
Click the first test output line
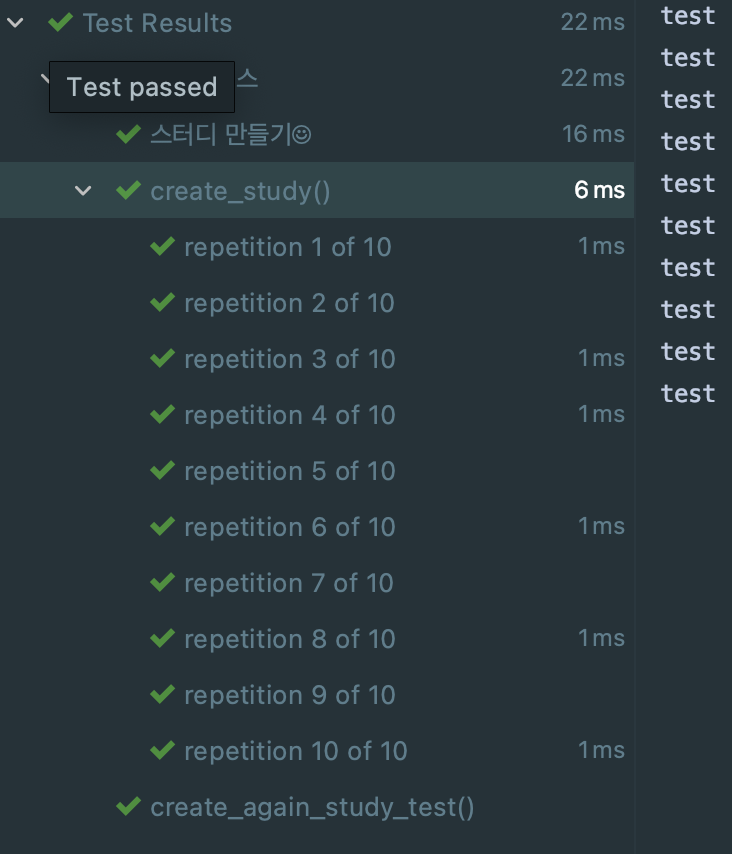688,15
